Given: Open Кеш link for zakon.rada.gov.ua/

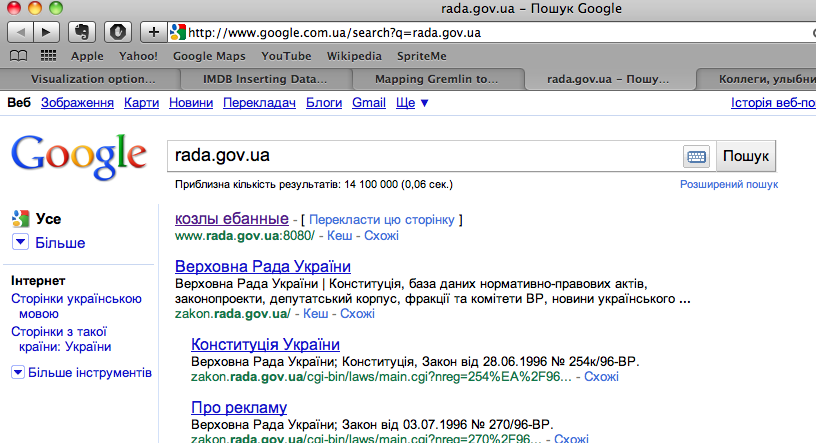Looking at the screenshot, I should coord(316,313).
